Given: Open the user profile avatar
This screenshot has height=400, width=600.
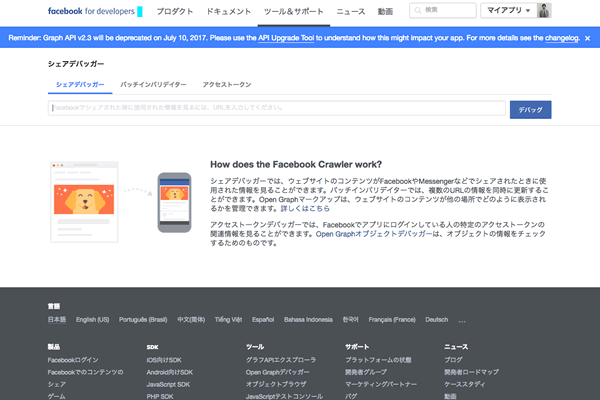Looking at the screenshot, I should pos(544,11).
